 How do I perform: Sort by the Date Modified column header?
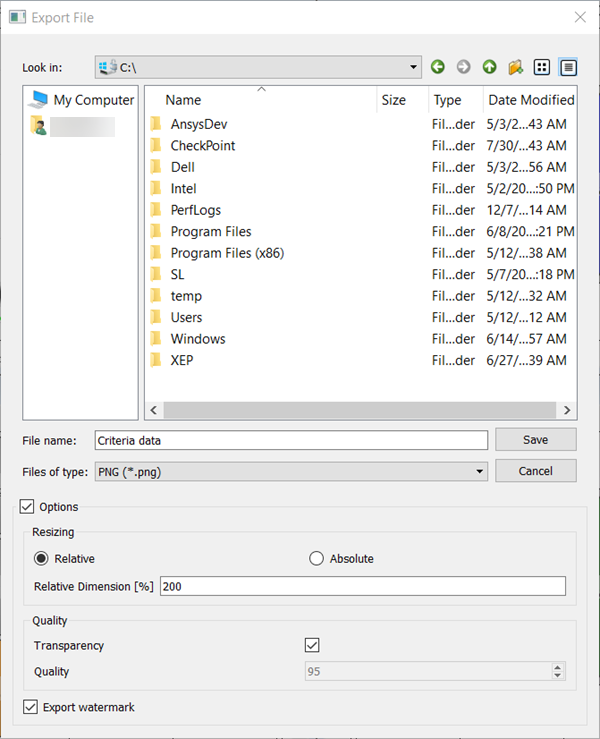pos(530,100)
